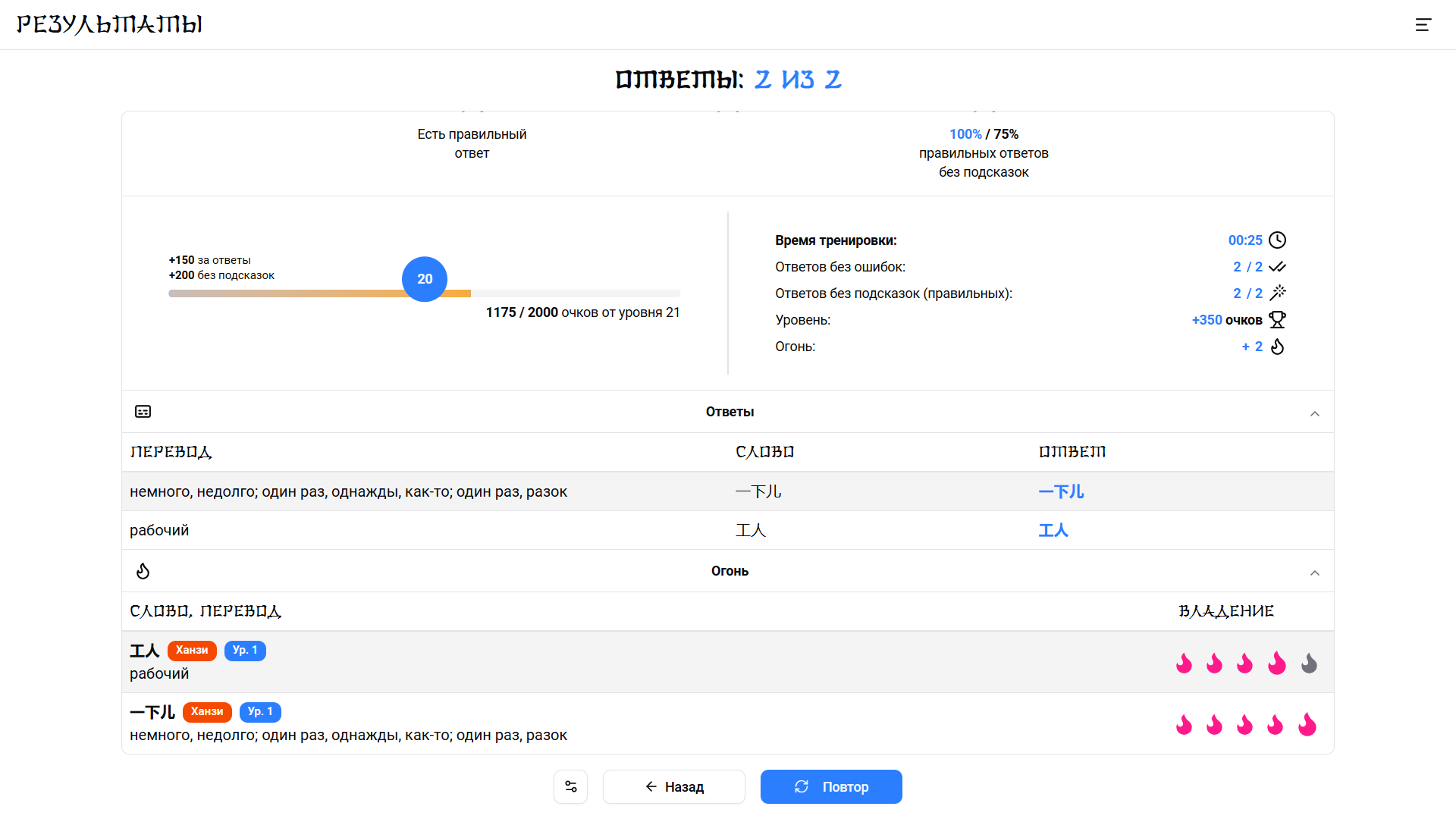Click the flame icon beside the +2 Огонь stat
Viewport: 1456px width, 819px height.
1277,346
